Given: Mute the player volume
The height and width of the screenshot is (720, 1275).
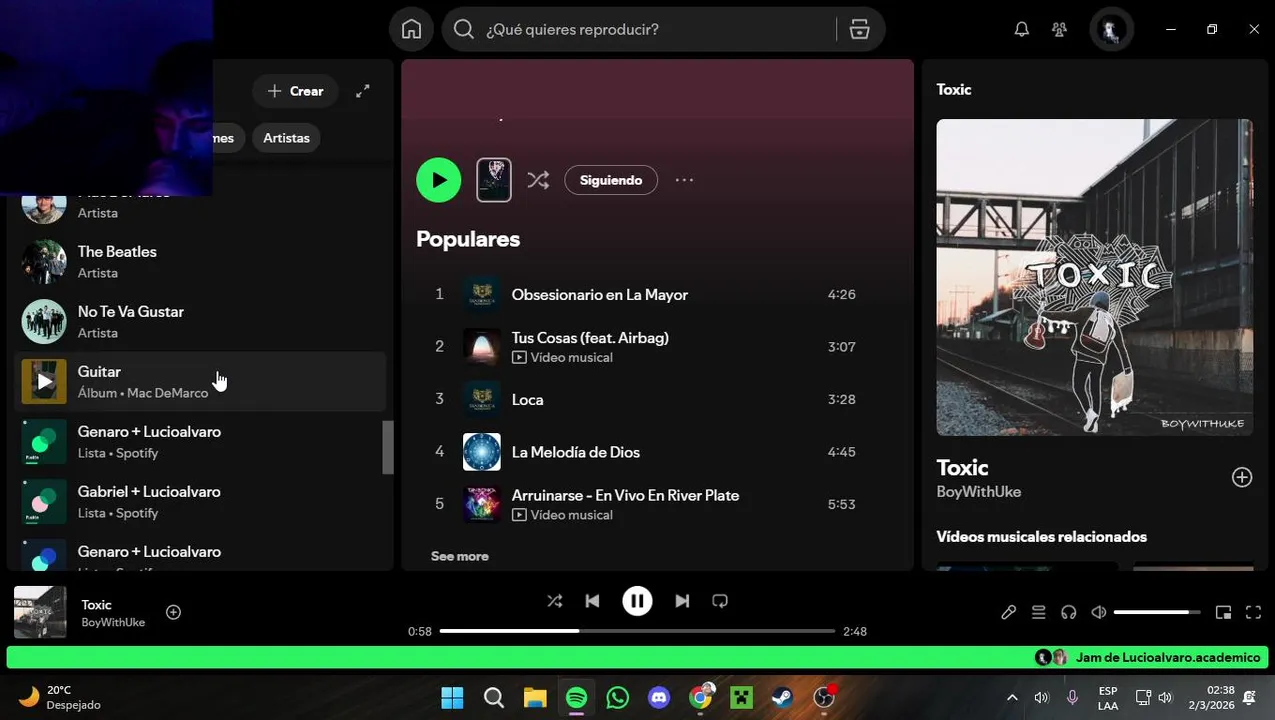Looking at the screenshot, I should tap(1098, 612).
